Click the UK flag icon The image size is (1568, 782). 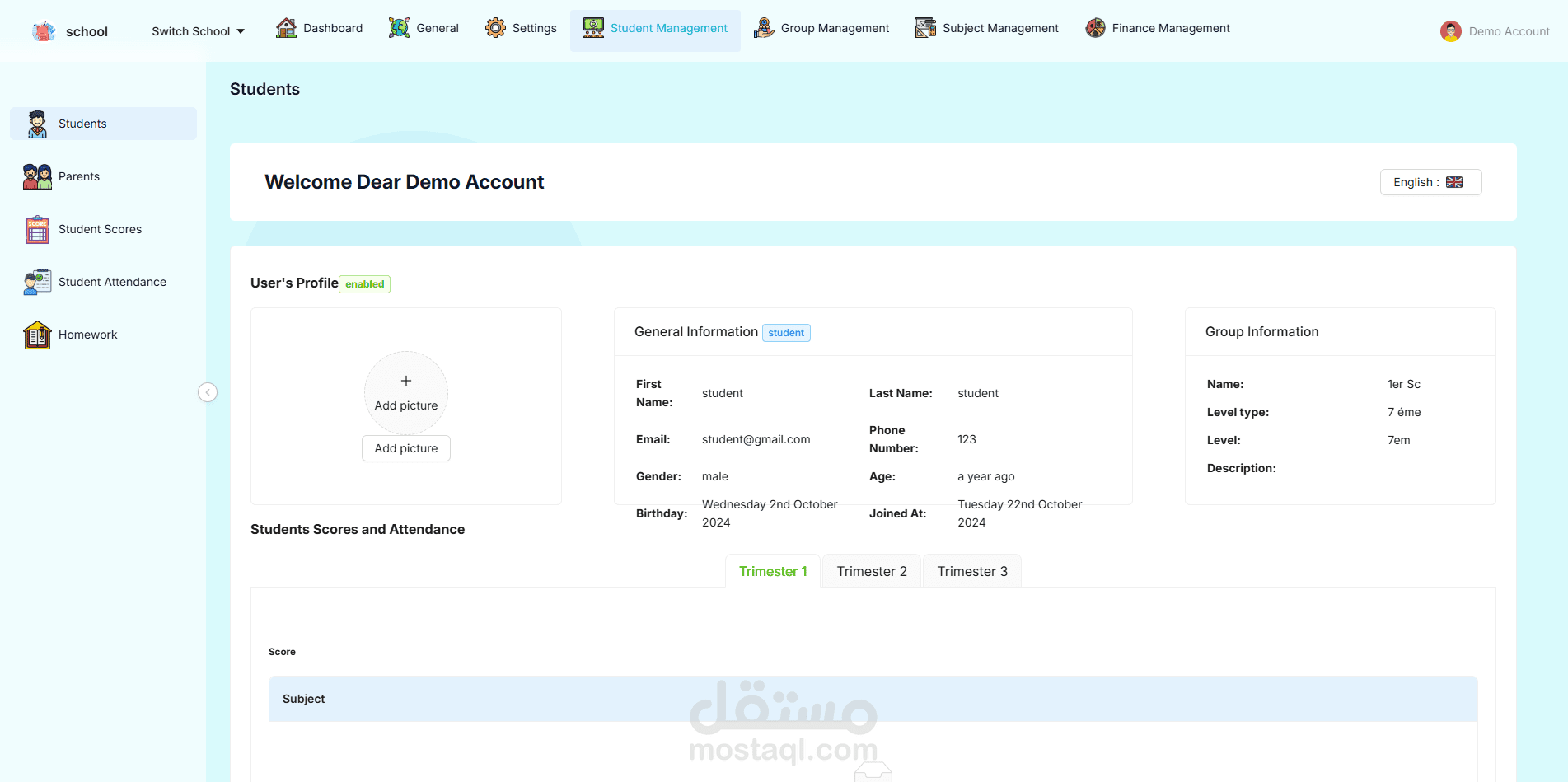click(1454, 182)
